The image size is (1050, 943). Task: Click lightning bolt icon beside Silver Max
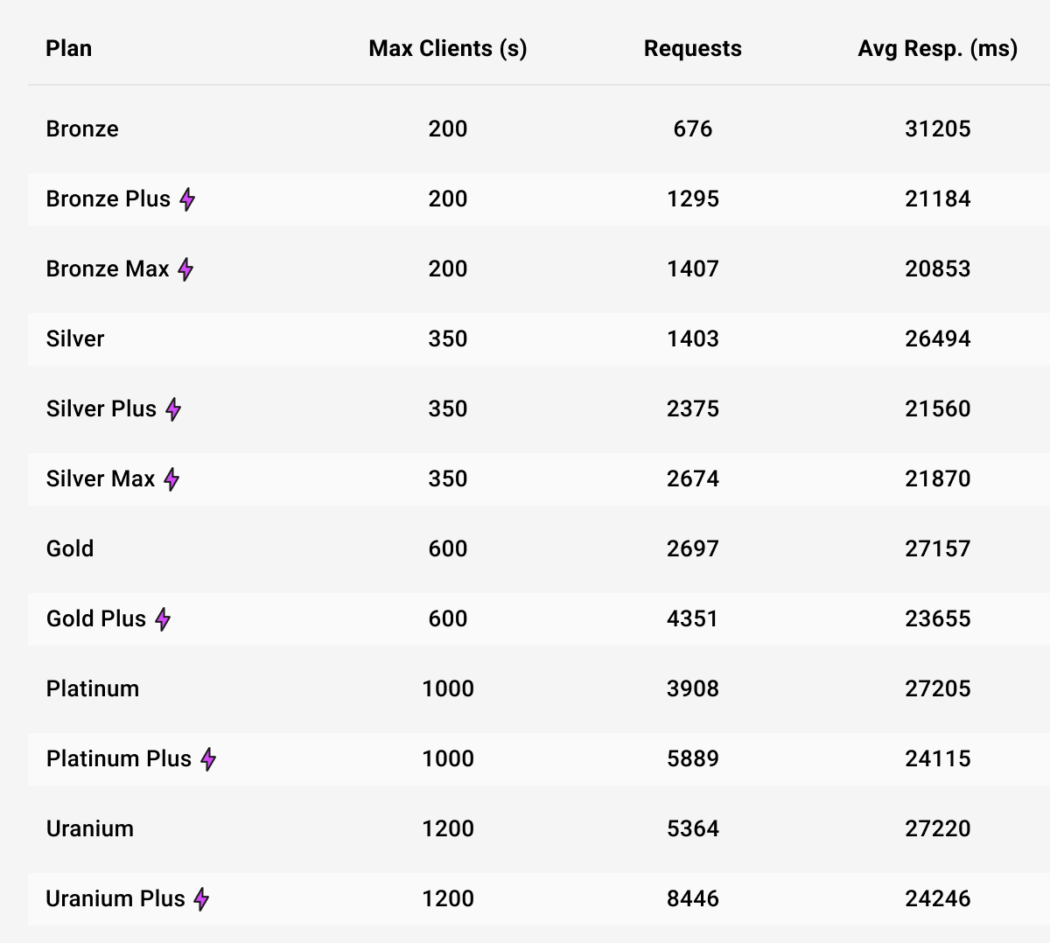click(x=172, y=479)
